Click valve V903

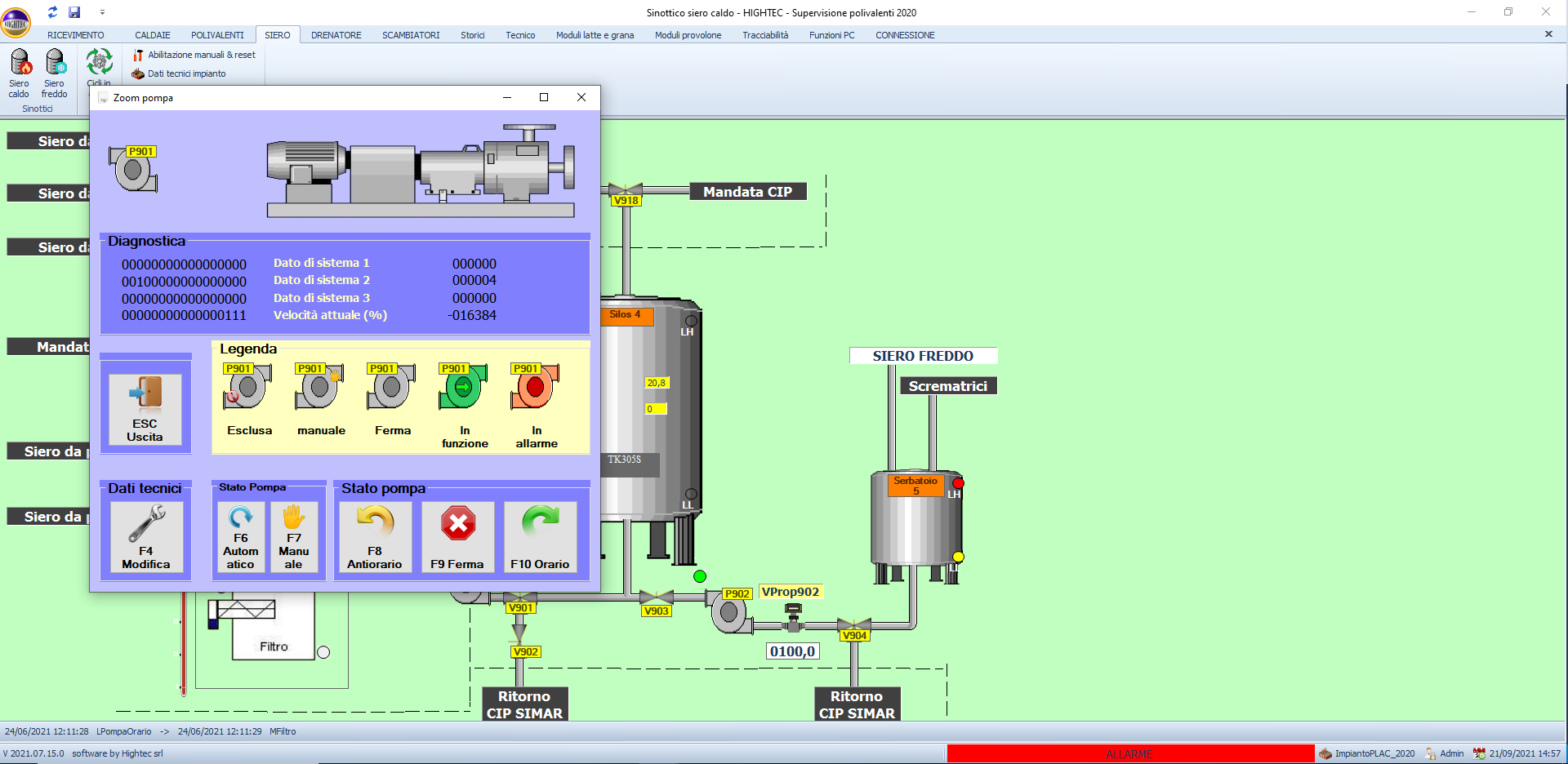pos(656,604)
